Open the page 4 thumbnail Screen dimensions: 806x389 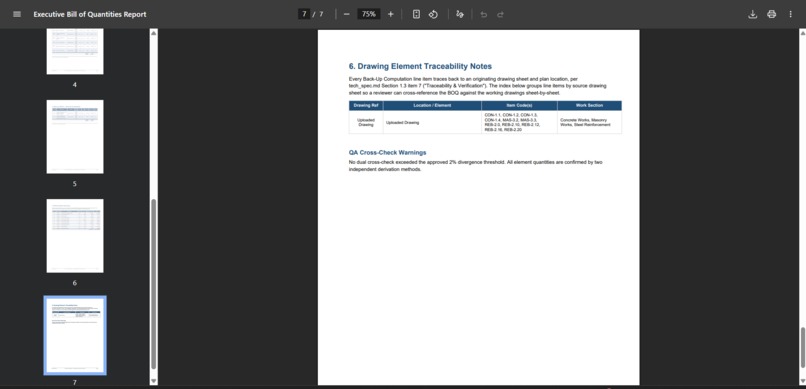75,51
